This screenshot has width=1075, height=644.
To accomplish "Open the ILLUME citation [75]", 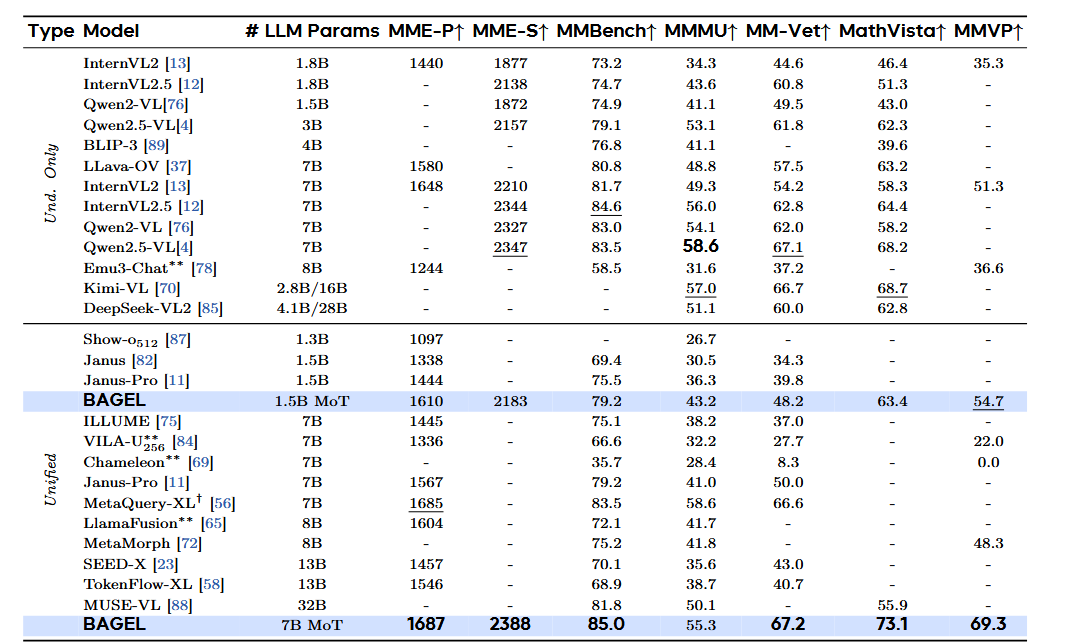I will point(169,421).
